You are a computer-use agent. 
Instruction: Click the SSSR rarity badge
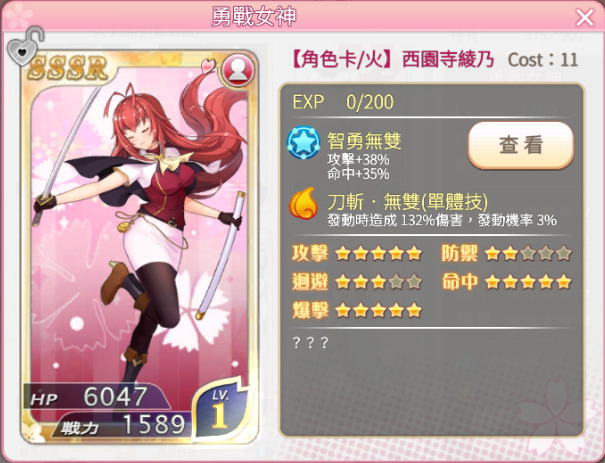tap(68, 69)
